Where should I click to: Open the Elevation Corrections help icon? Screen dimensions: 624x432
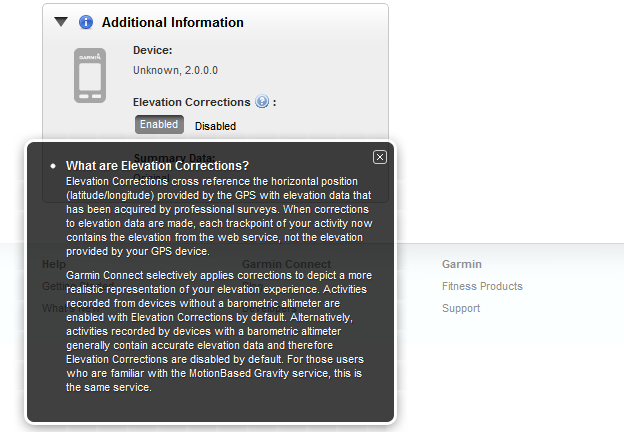pyautogui.click(x=262, y=101)
